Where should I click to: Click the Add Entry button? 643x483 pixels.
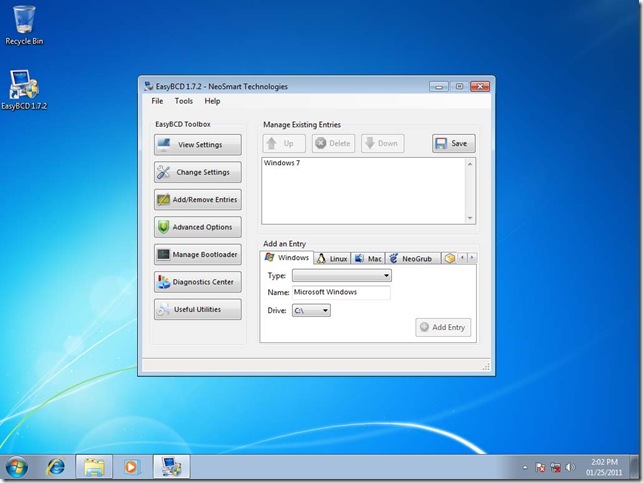[x=443, y=327]
